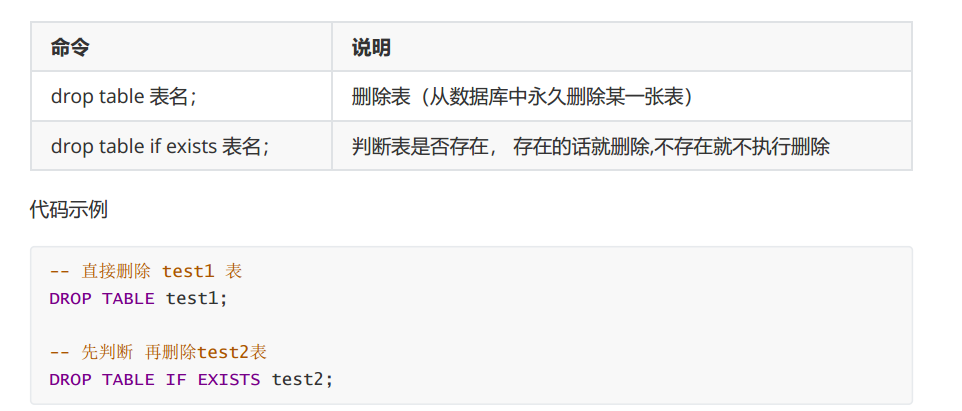
Task: Click DROP keyword in the second statement
Action: pos(70,380)
